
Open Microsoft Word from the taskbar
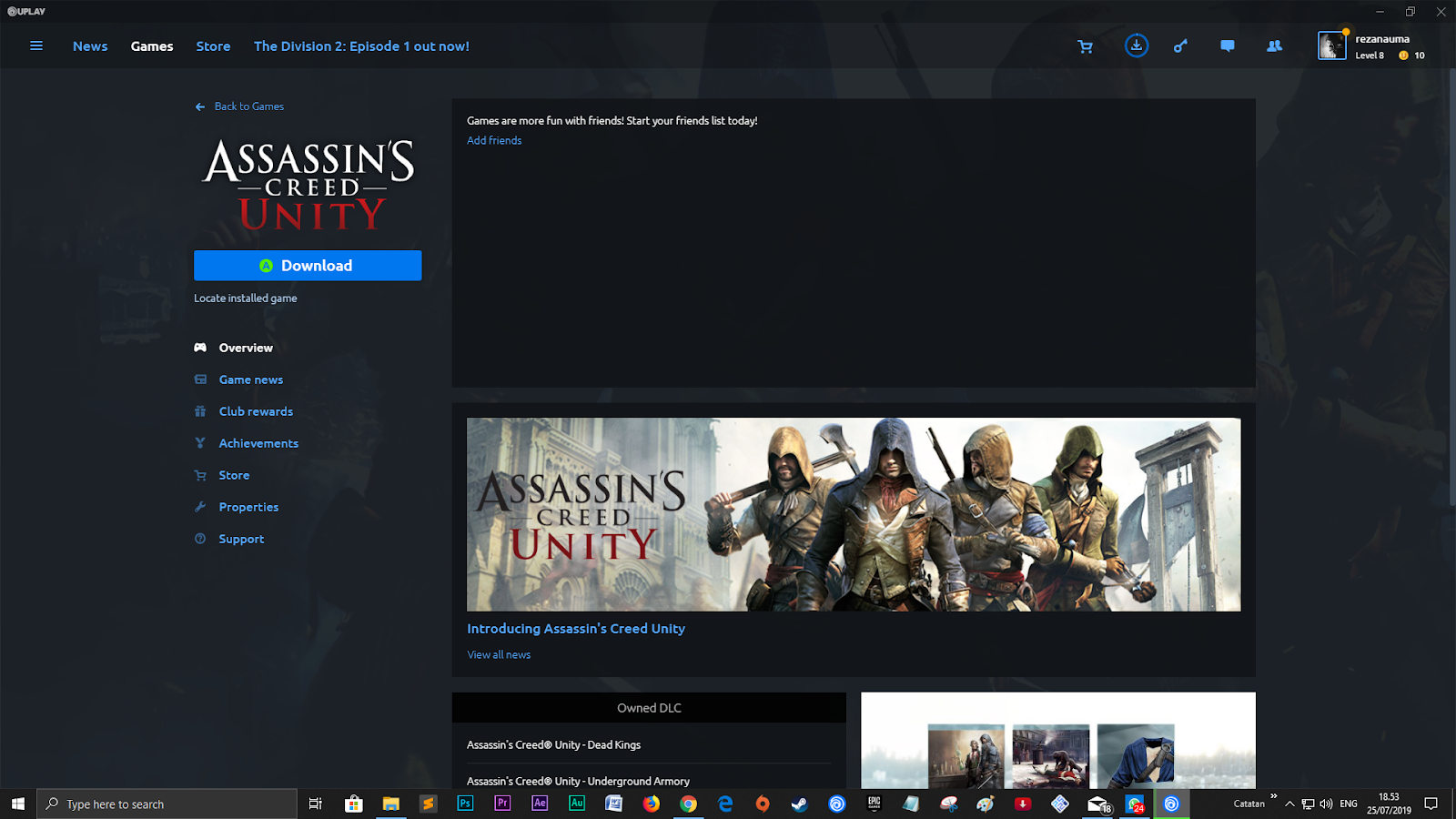point(614,804)
